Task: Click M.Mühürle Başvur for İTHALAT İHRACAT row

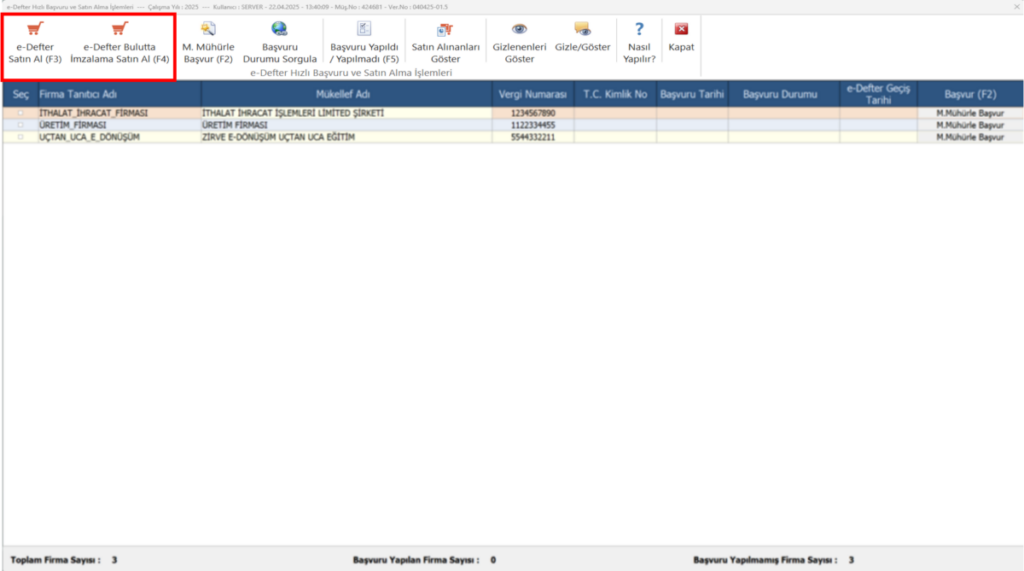Action: [x=970, y=113]
